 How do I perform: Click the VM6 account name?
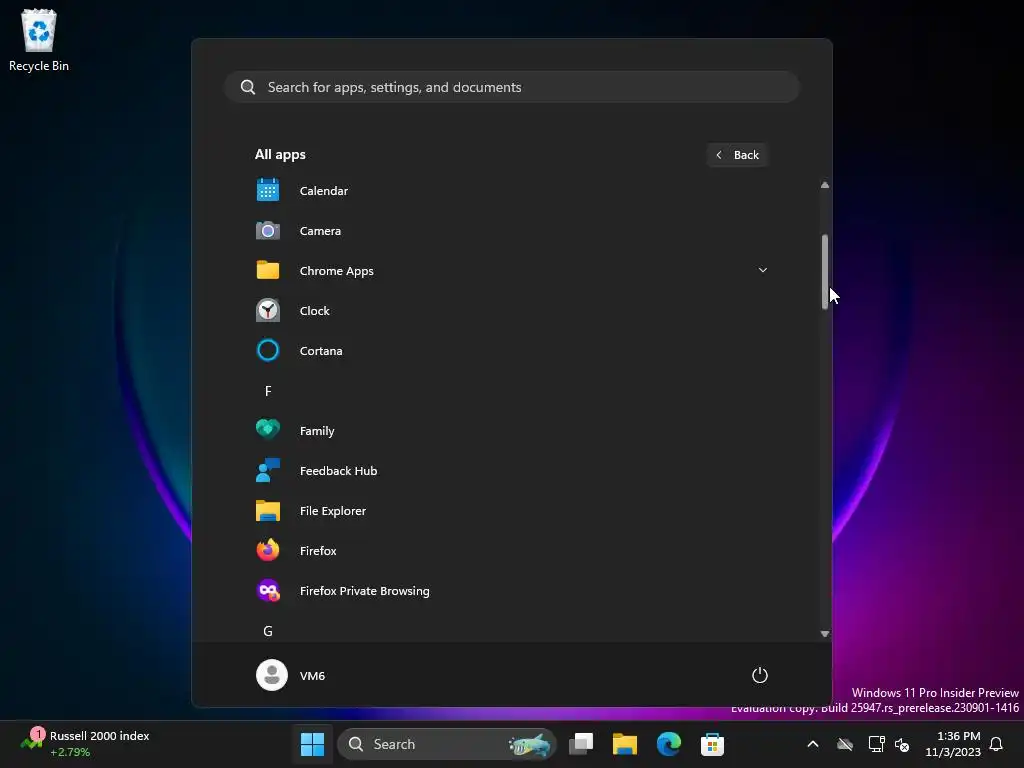[x=312, y=676]
